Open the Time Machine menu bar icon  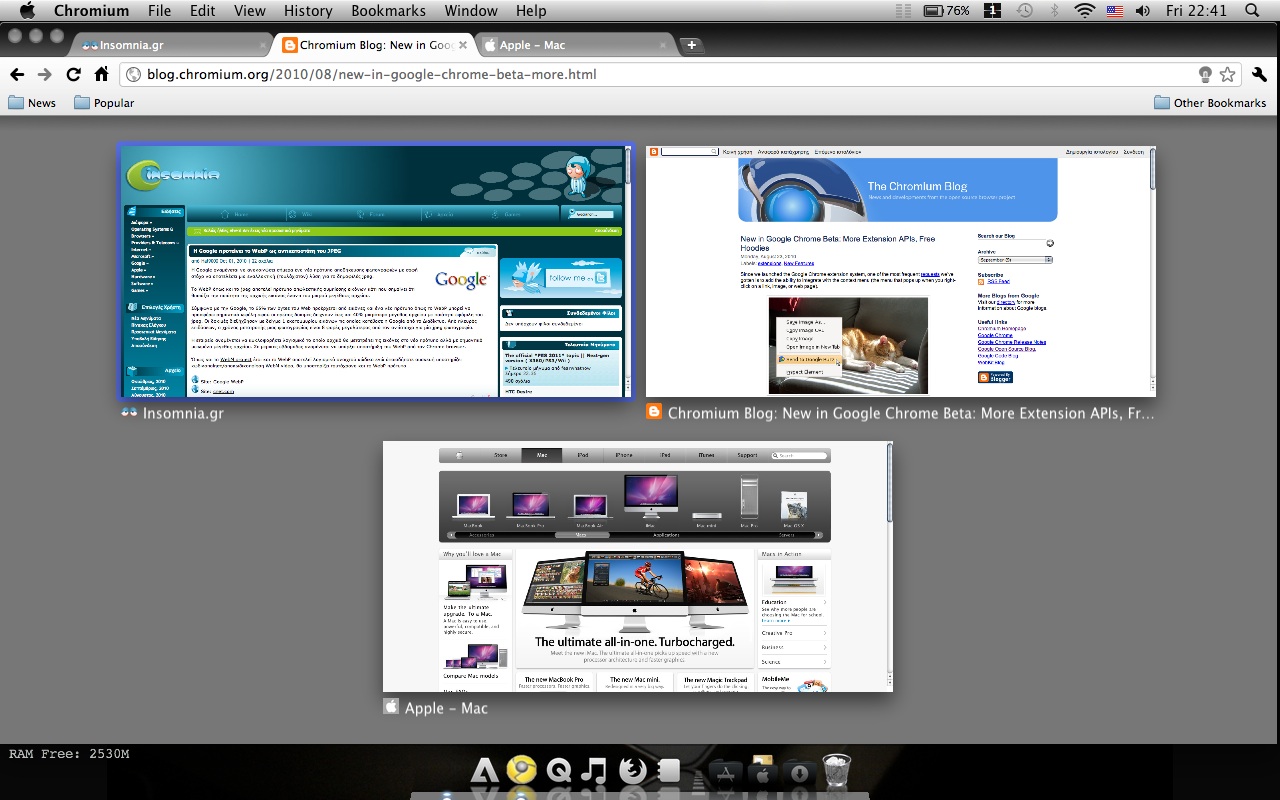1024,11
